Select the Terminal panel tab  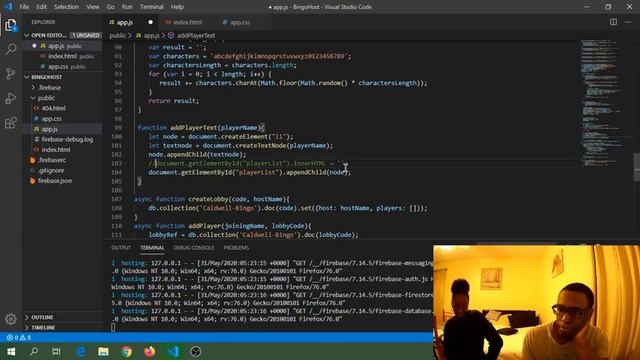click(152, 248)
